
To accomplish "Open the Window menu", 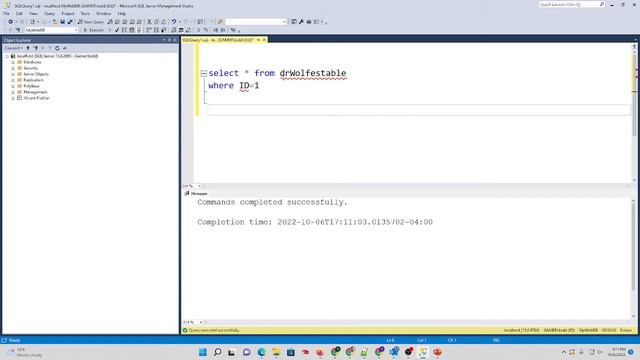I will [x=103, y=13].
